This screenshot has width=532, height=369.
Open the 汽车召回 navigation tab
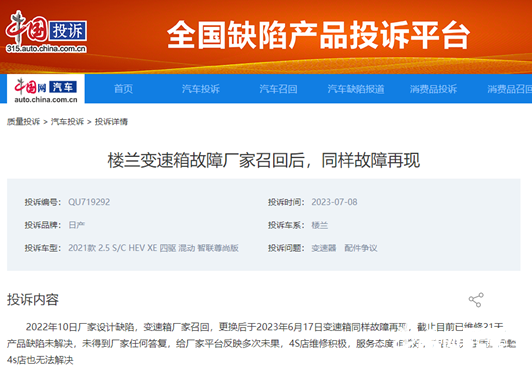coord(278,89)
